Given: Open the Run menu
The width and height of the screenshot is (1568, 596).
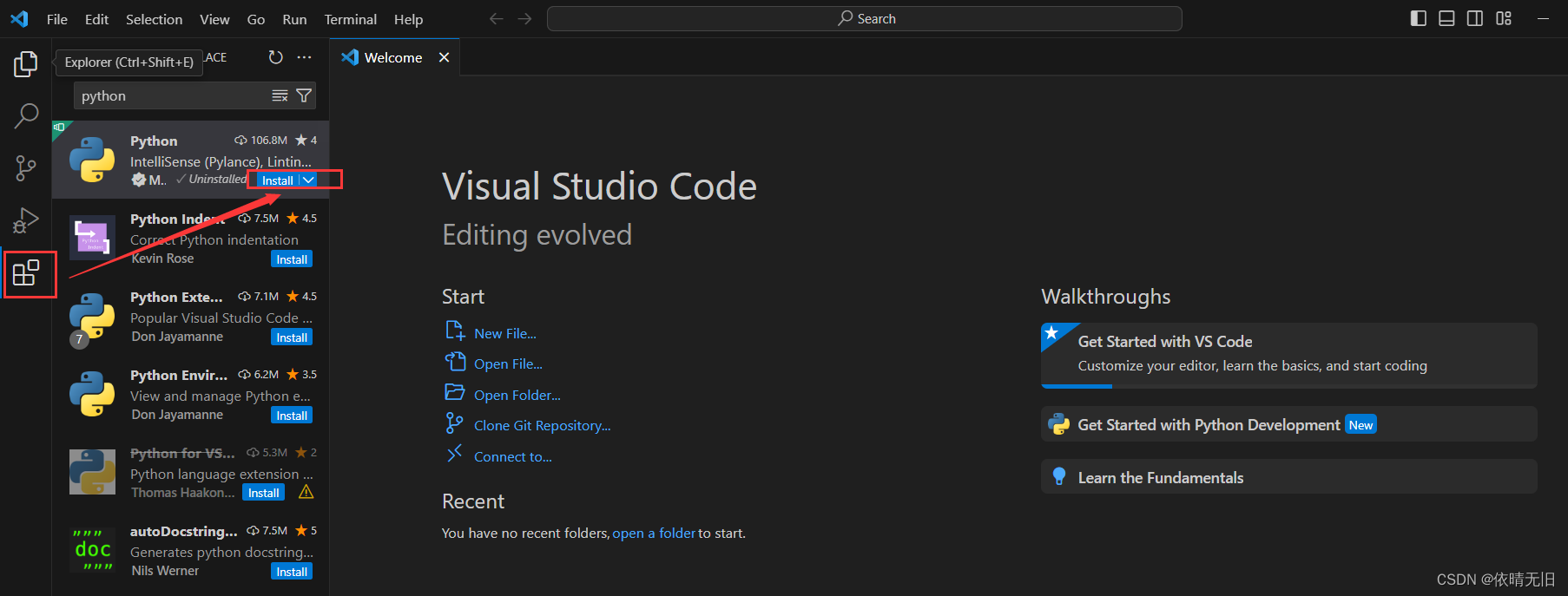Looking at the screenshot, I should tap(294, 19).
